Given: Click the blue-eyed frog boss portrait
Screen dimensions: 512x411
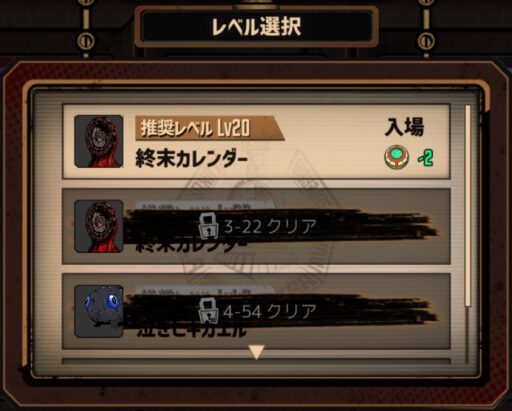Looking at the screenshot, I should coord(99,311).
